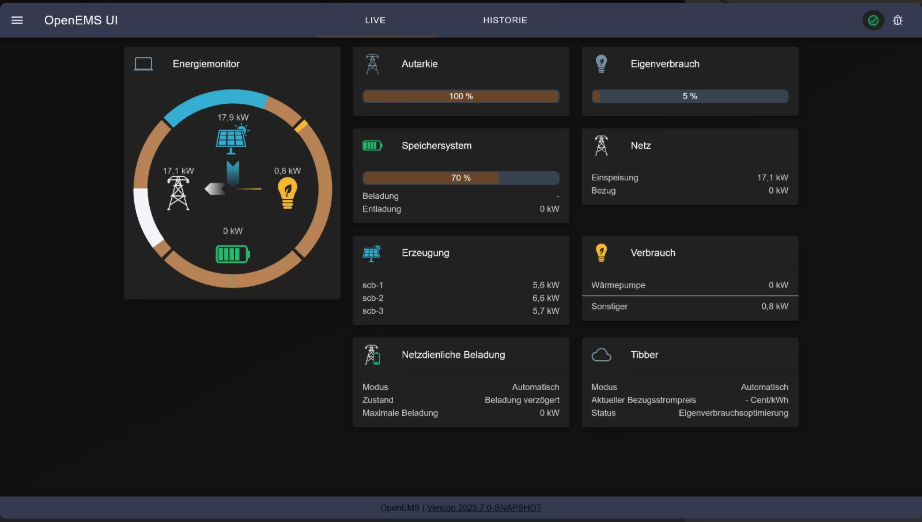Click the Energiemonitor laptop icon
The width and height of the screenshot is (922, 522).
tap(143, 64)
